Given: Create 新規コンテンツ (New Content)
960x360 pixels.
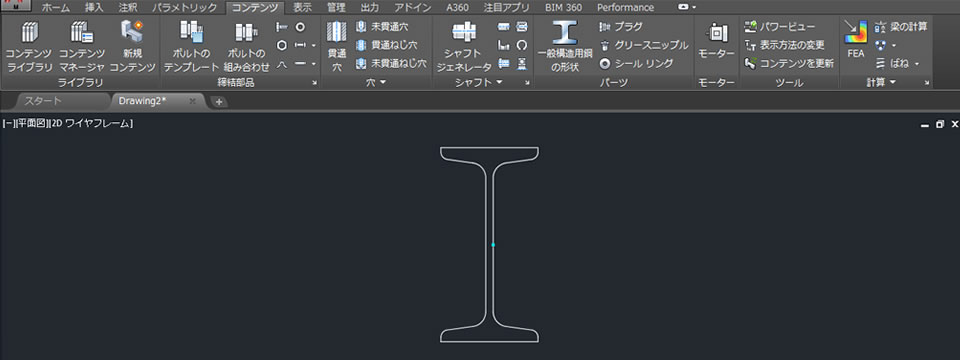Looking at the screenshot, I should click(132, 46).
